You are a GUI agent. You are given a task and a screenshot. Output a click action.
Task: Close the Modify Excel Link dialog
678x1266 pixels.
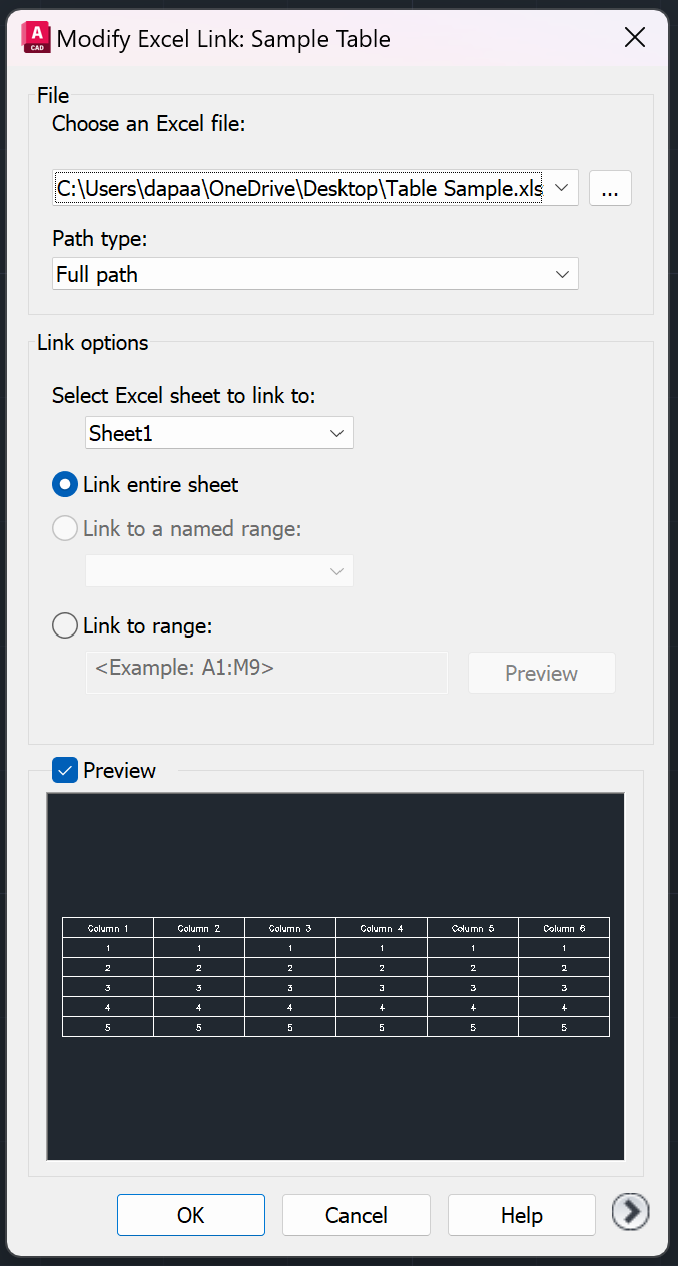coord(634,38)
